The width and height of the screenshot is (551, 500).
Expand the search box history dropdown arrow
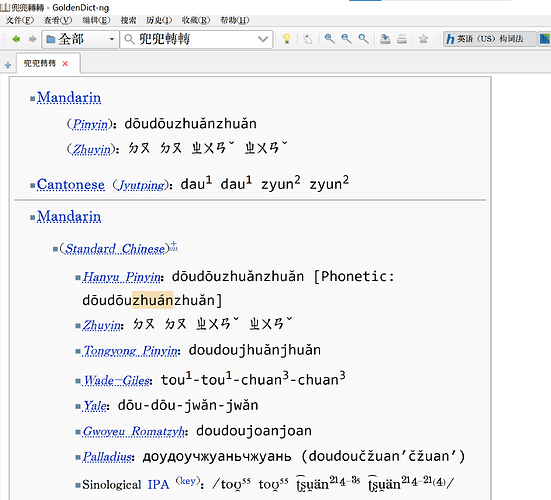[263, 39]
